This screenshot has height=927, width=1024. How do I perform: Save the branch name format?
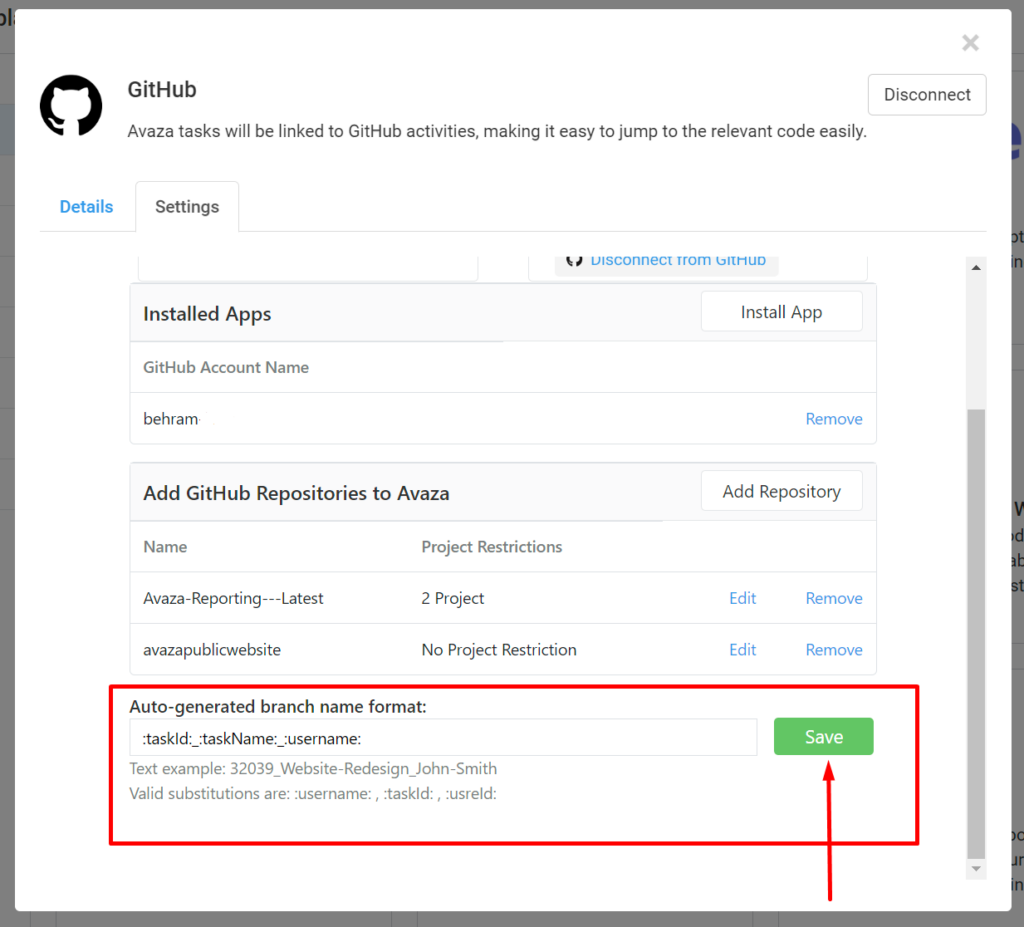(823, 737)
